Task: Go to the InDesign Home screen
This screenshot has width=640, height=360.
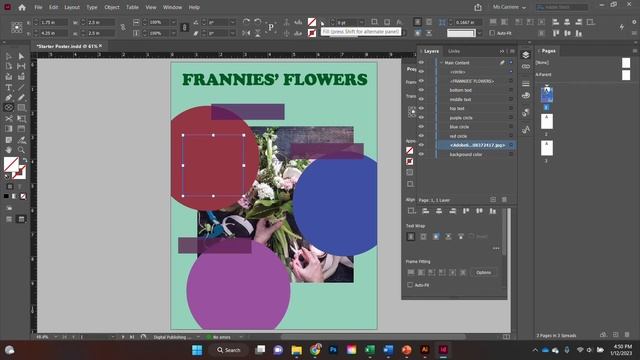Action: pyautogui.click(x=22, y=7)
